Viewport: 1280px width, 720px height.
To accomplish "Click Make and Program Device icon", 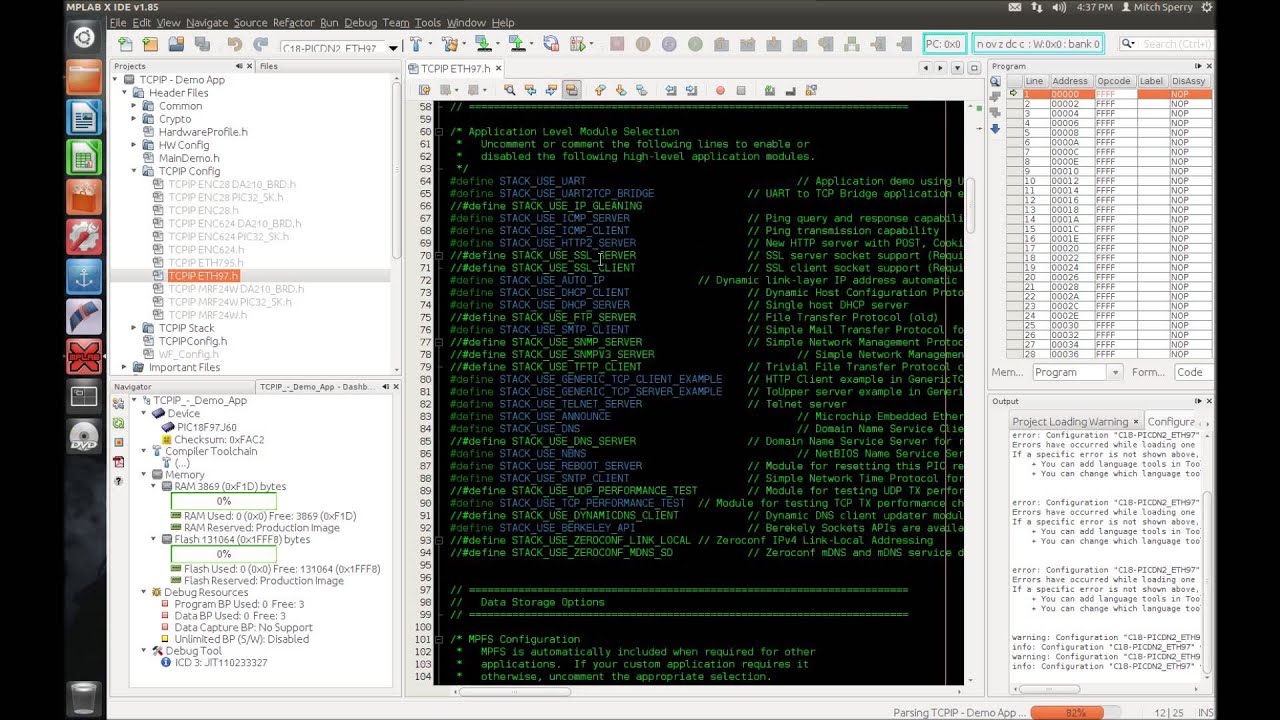I will click(x=484, y=44).
